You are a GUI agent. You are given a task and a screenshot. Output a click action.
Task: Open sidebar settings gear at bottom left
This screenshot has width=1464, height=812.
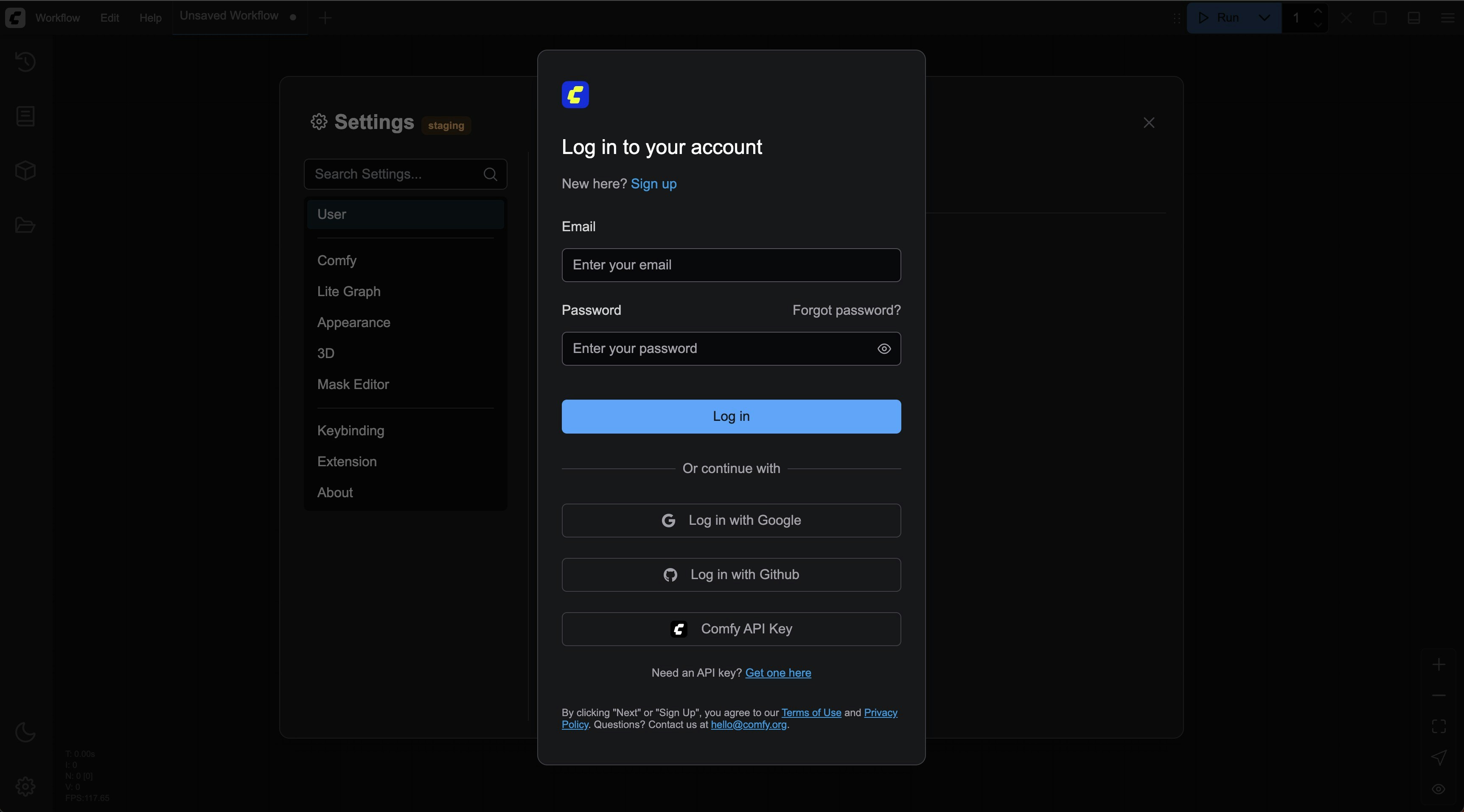pos(25,787)
